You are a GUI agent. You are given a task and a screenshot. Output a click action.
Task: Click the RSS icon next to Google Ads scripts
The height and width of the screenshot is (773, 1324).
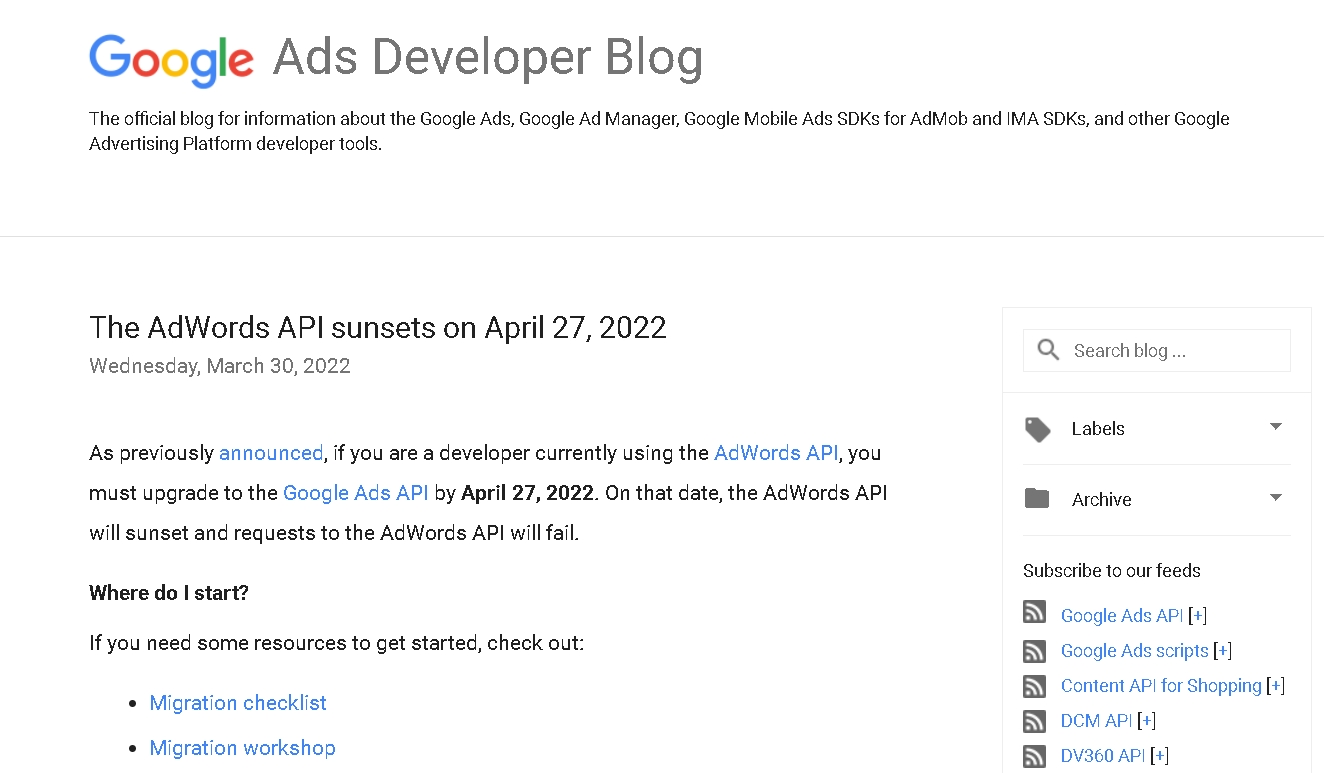(x=1034, y=651)
